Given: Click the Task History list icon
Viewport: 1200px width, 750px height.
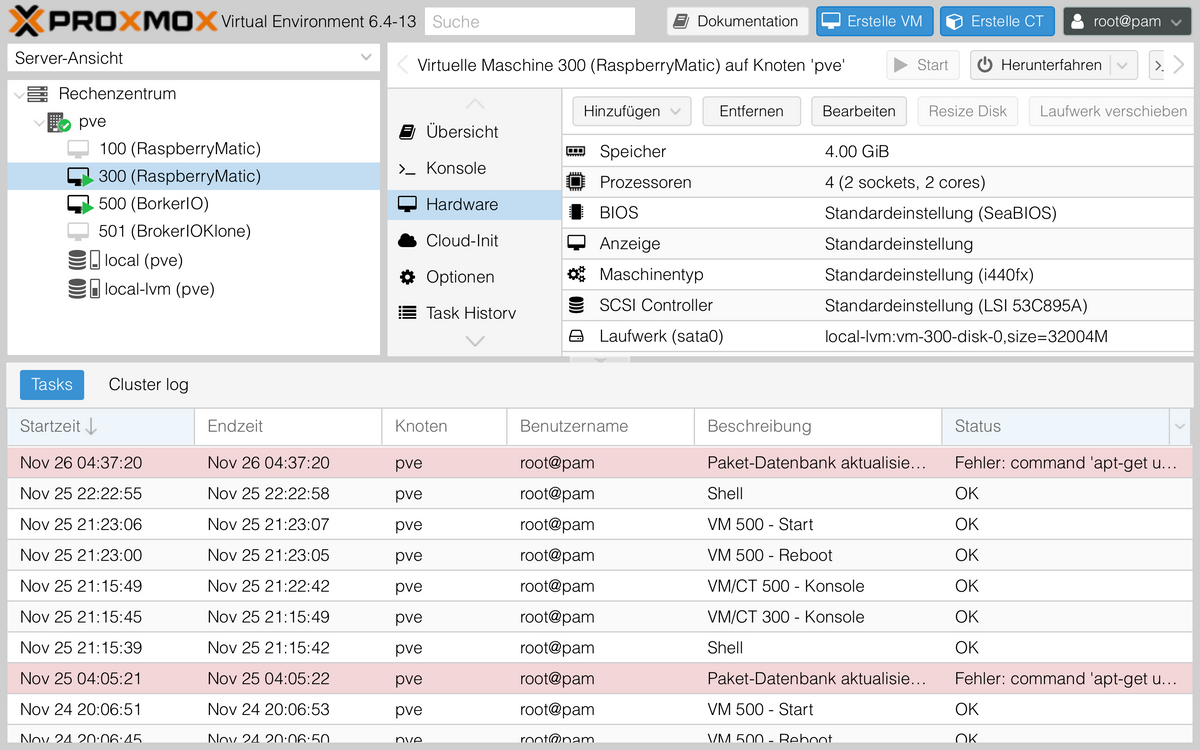Looking at the screenshot, I should pyautogui.click(x=407, y=313).
